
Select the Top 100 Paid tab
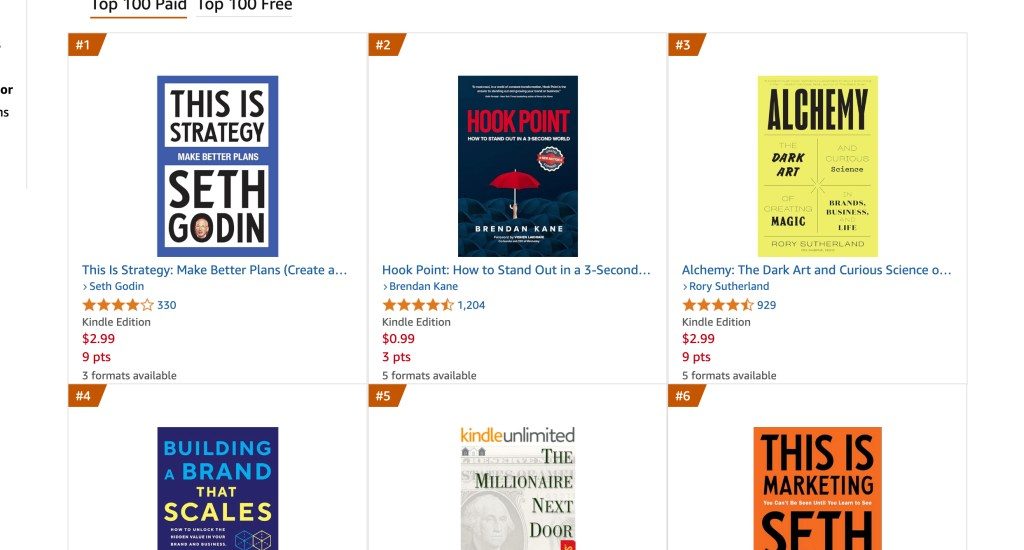point(138,6)
